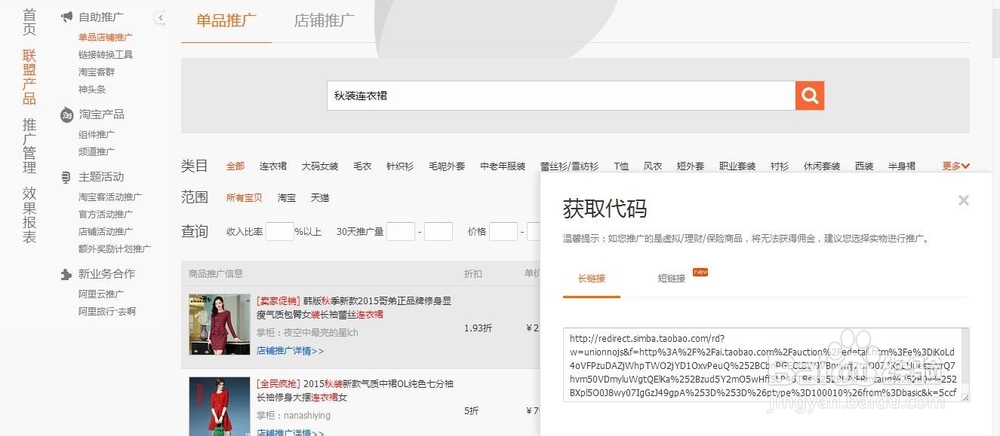Filter by category 西装
Screen dimensions: 1000x436
click(864, 166)
